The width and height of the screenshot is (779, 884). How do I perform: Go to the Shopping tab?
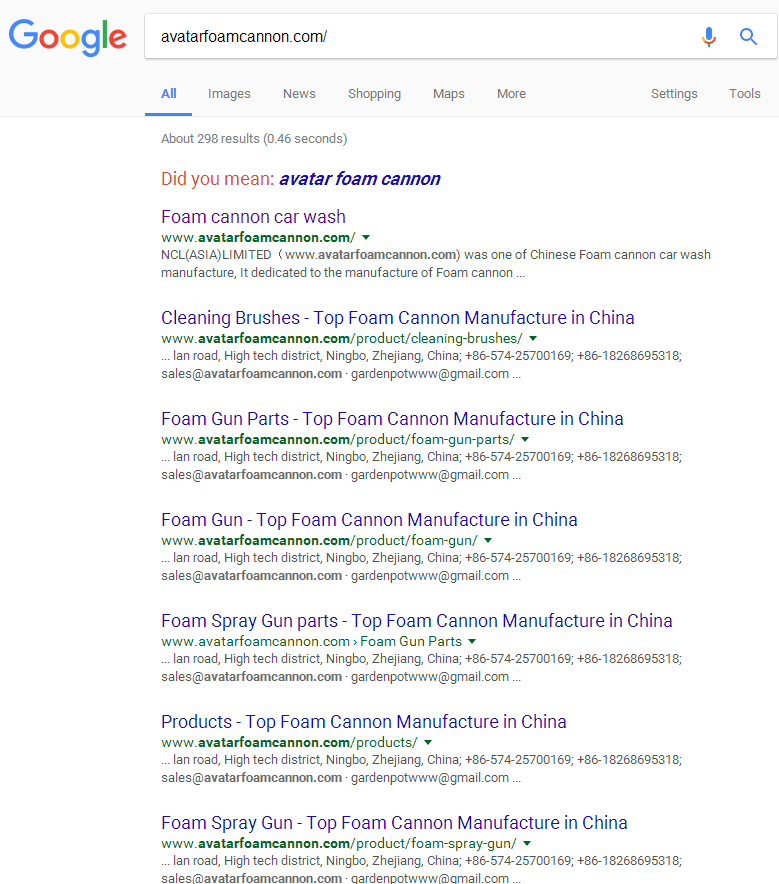pos(374,94)
